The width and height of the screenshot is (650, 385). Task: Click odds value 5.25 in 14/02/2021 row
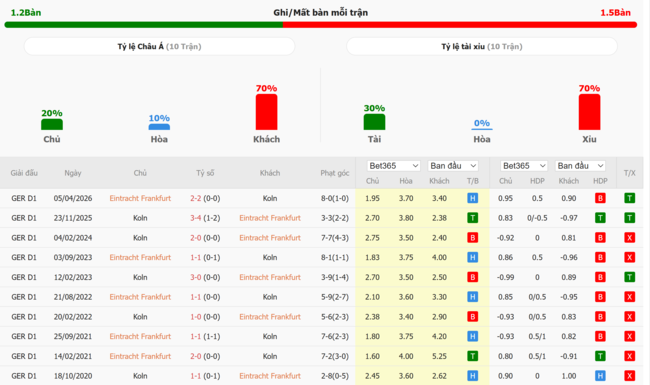pos(439,356)
